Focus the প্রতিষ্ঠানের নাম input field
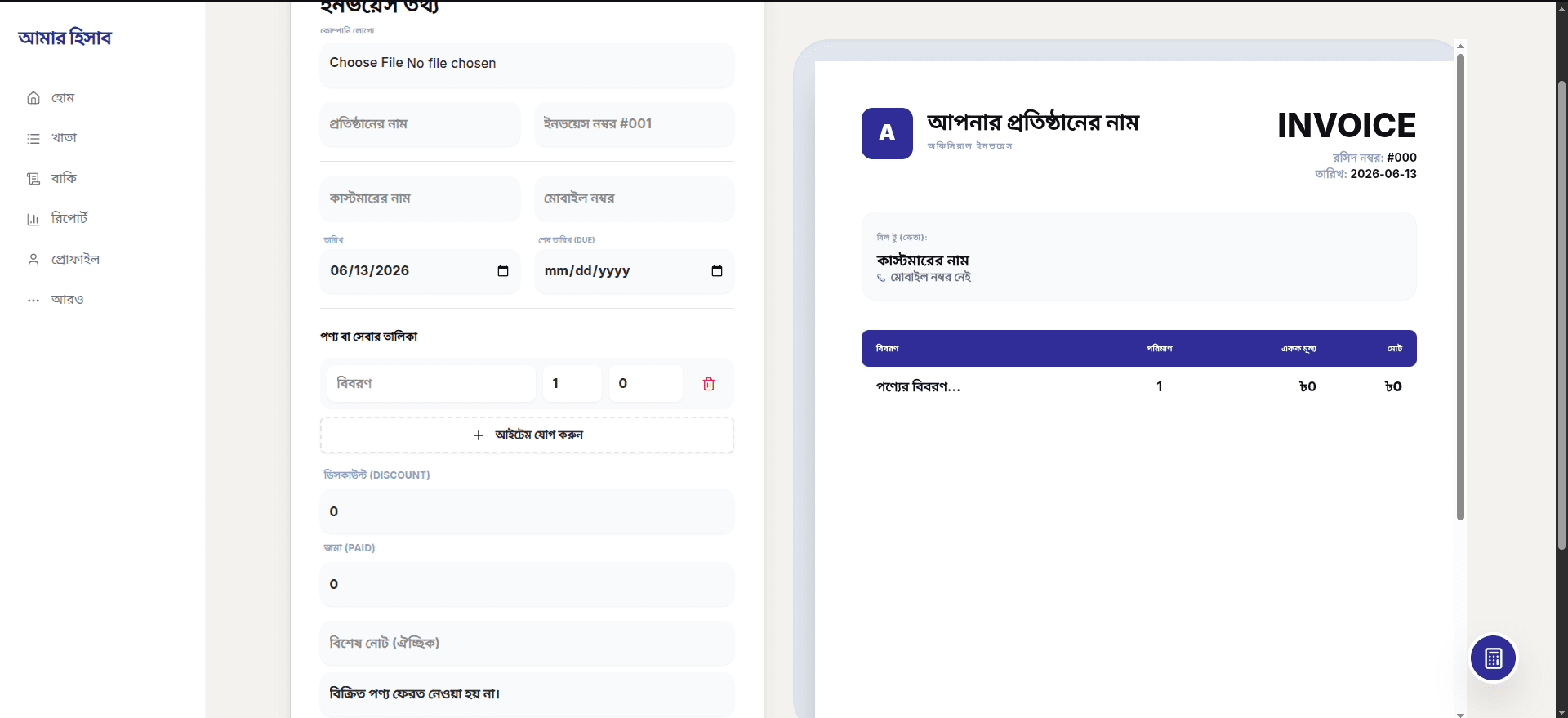 (x=420, y=124)
